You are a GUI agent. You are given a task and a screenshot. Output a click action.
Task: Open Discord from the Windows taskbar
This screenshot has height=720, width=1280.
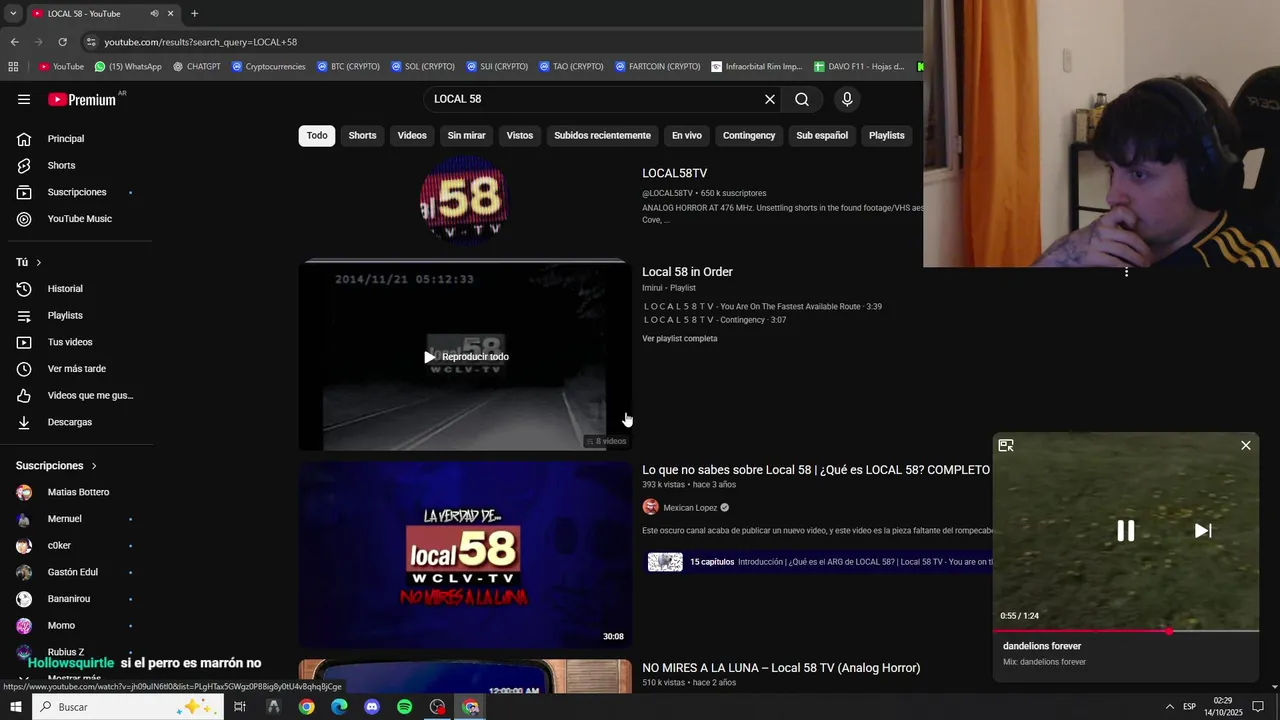372,707
